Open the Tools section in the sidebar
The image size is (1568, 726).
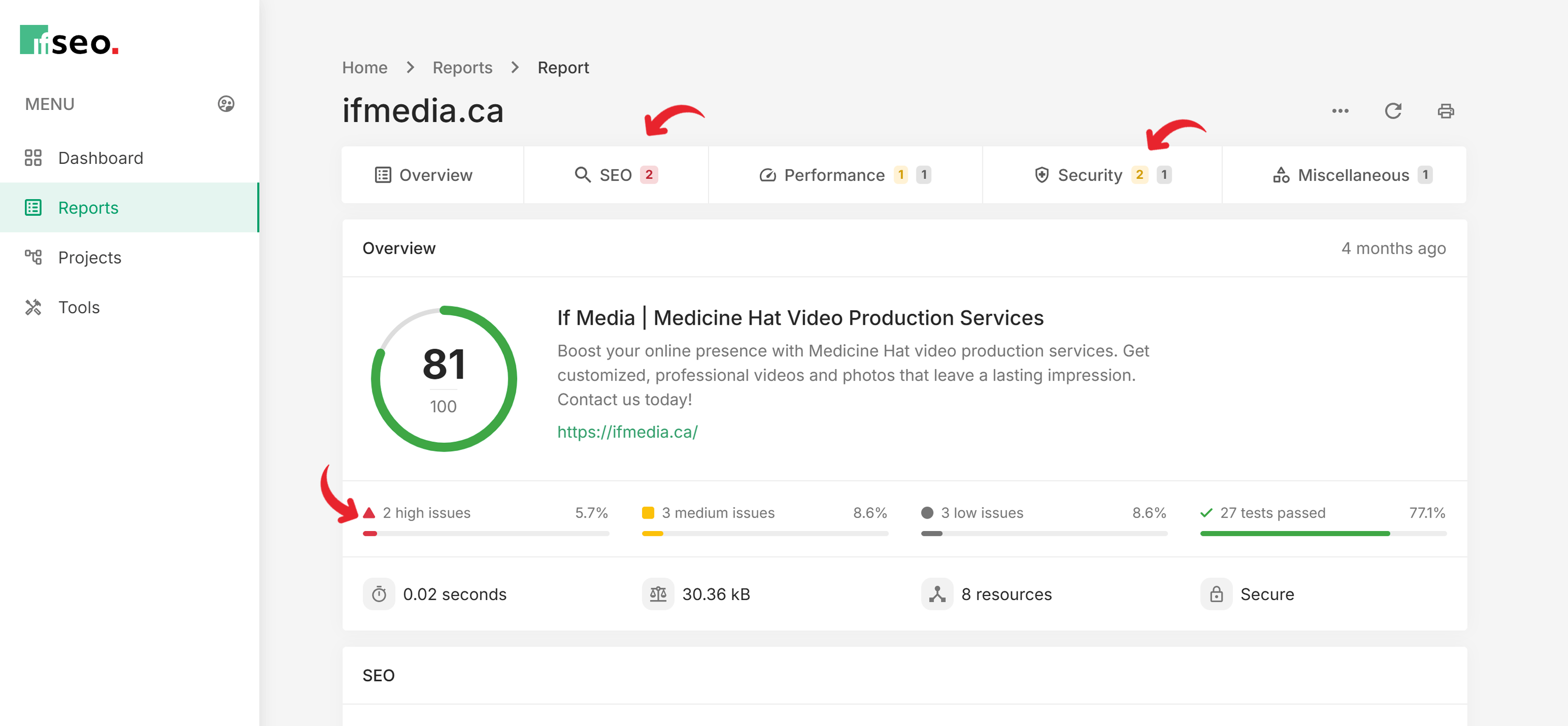(x=78, y=308)
